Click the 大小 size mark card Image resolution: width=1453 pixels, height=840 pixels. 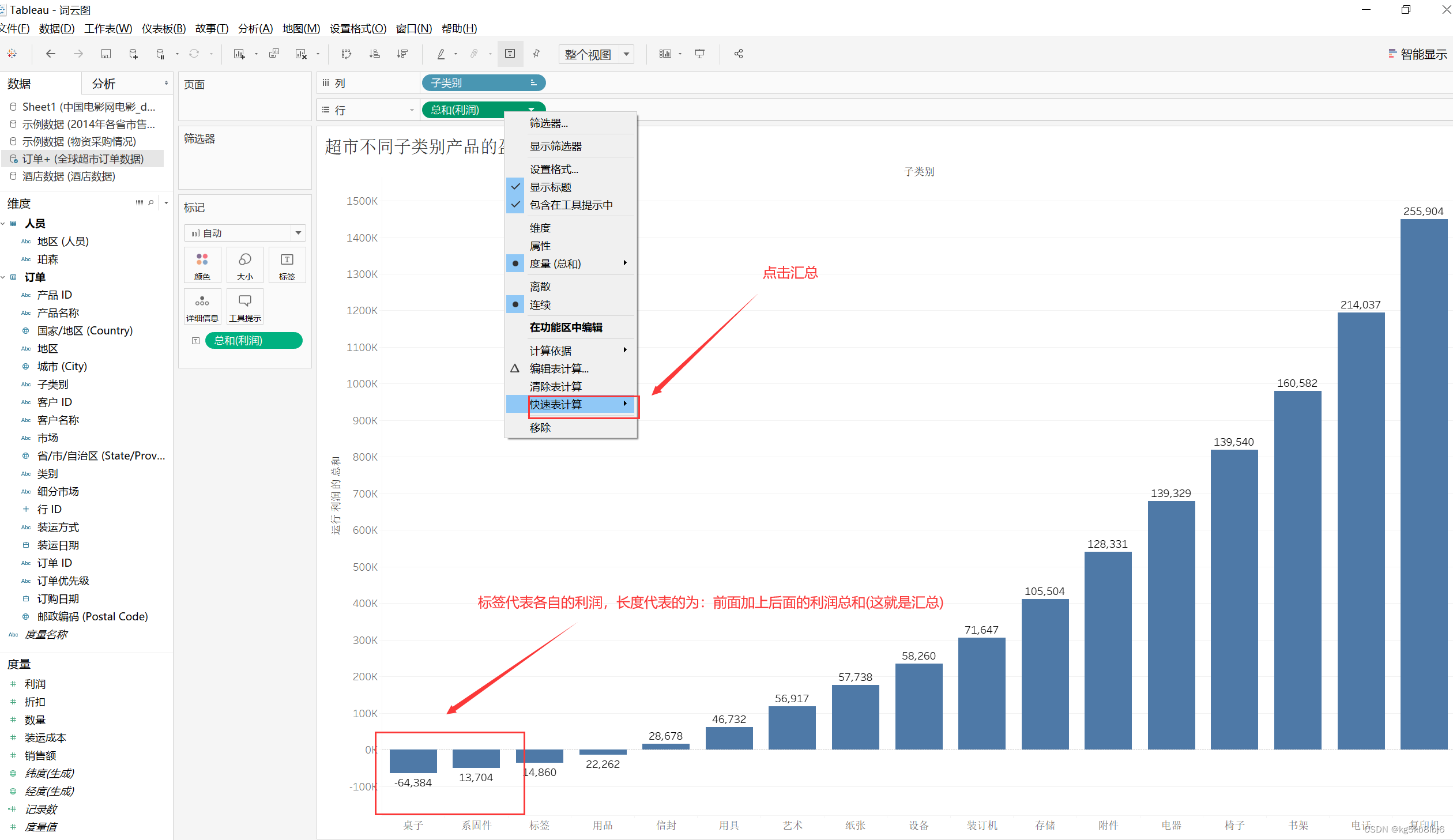tap(245, 265)
